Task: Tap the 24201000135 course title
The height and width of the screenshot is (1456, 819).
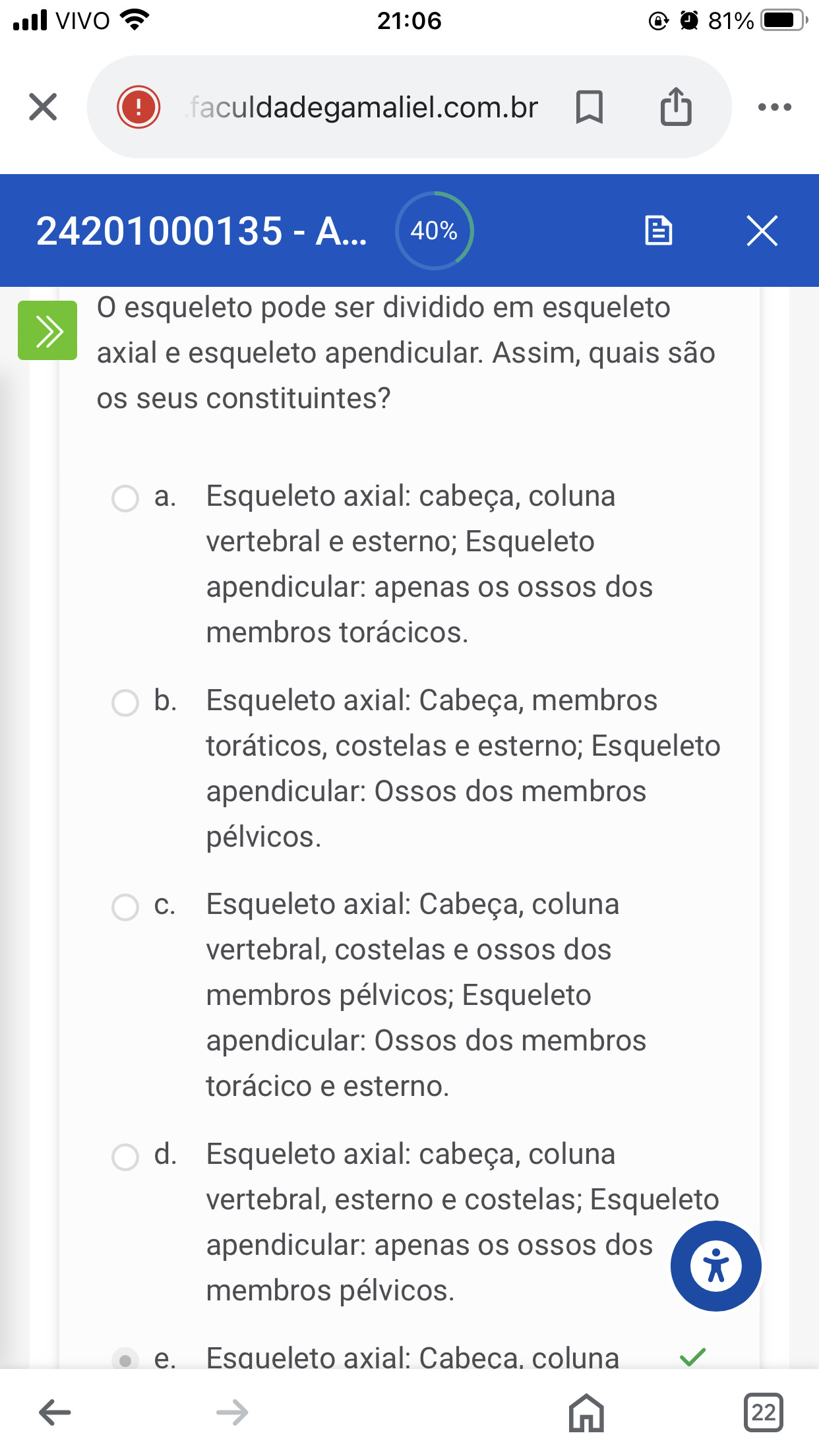Action: [x=202, y=231]
